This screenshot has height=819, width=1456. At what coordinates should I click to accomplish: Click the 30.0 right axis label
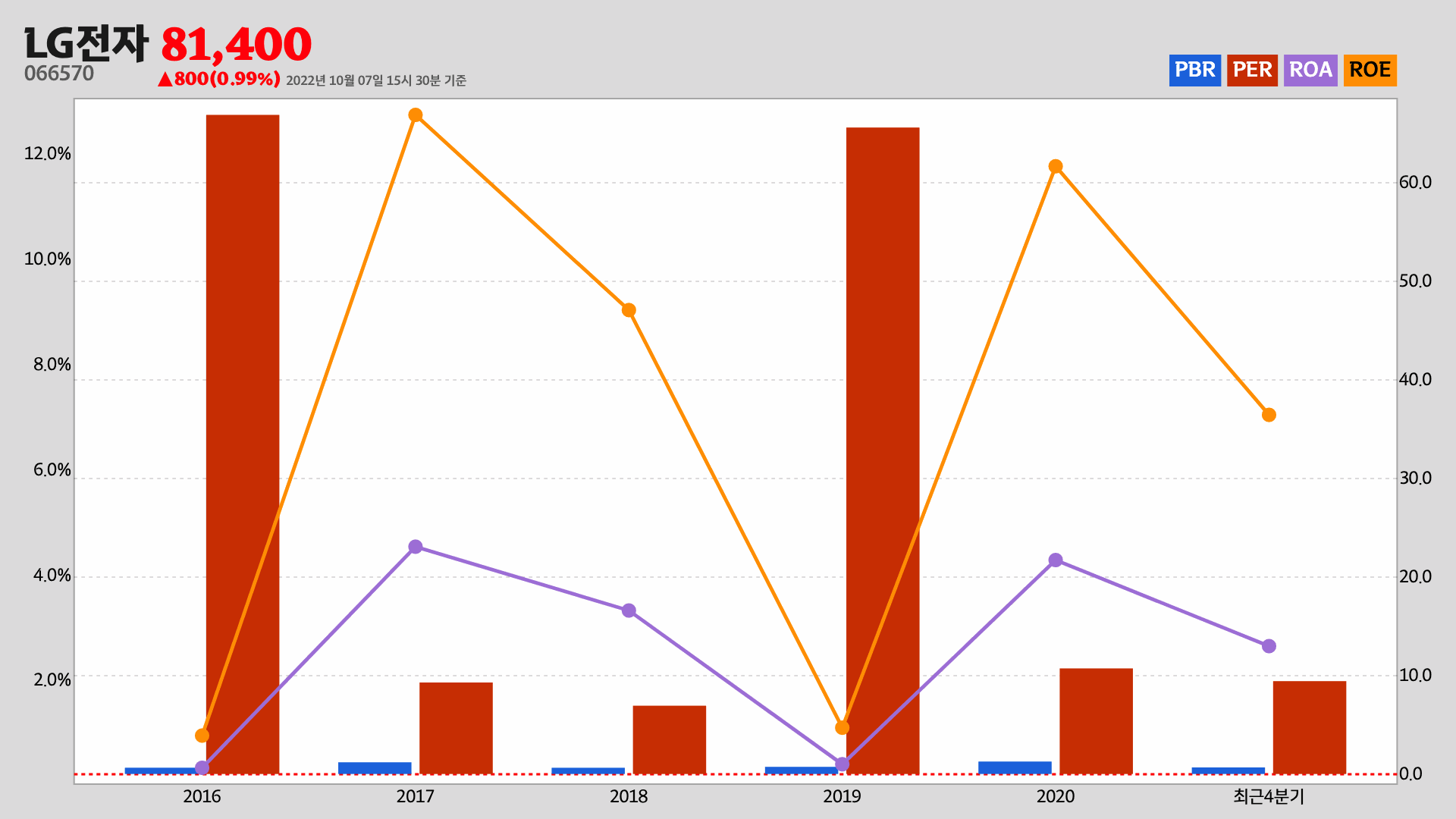click(x=1416, y=478)
